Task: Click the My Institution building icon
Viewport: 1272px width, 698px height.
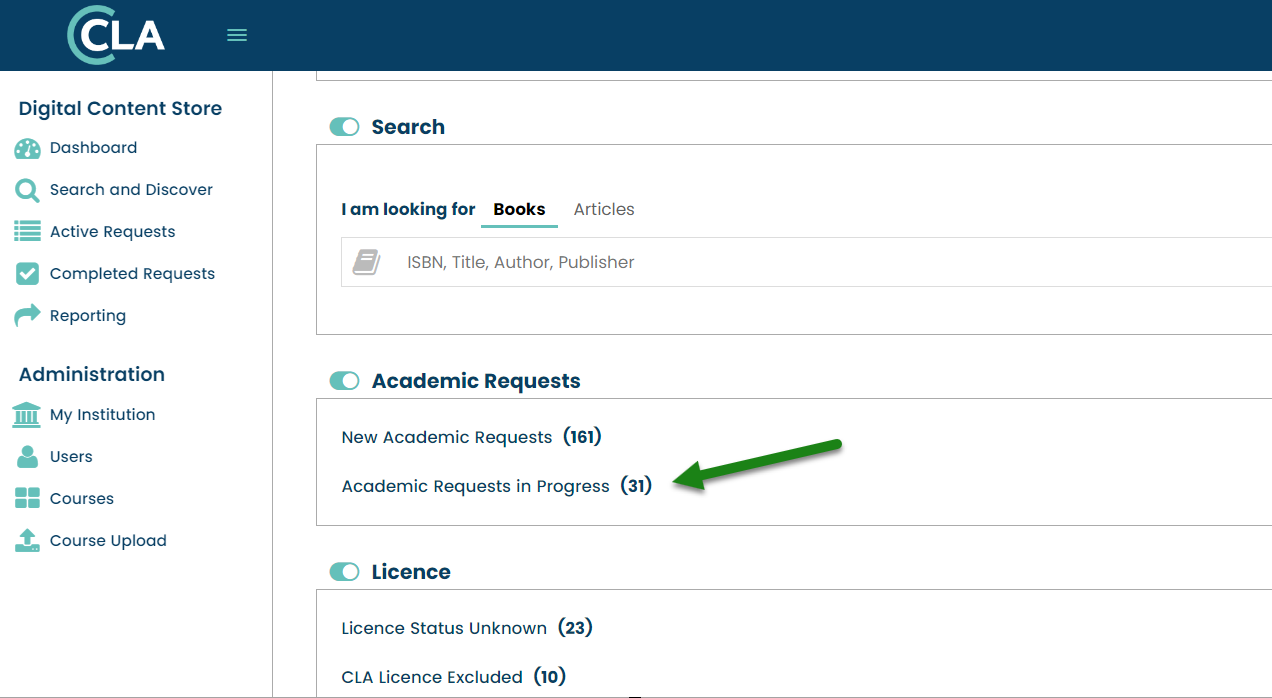Action: pyautogui.click(x=27, y=415)
